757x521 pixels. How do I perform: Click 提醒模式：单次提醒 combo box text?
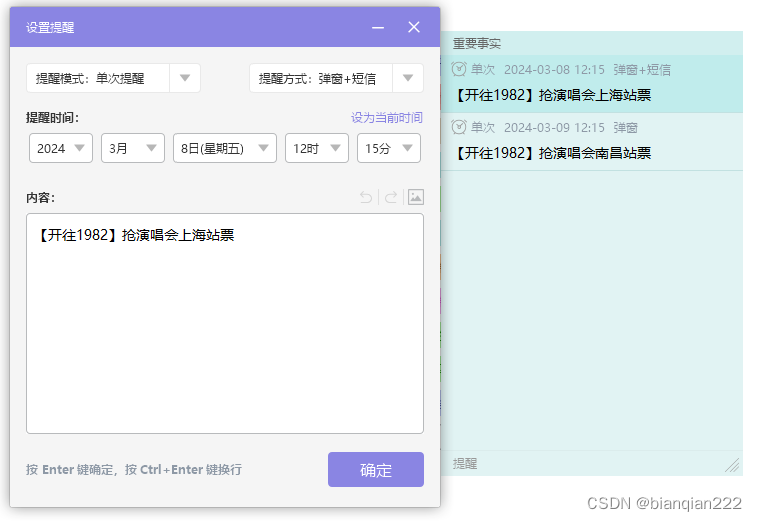click(90, 78)
